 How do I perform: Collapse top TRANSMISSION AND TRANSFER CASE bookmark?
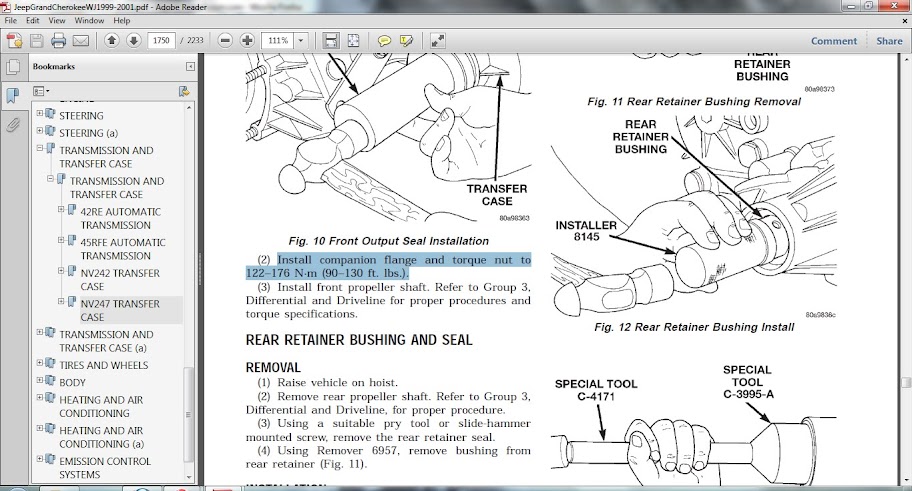tap(40, 148)
